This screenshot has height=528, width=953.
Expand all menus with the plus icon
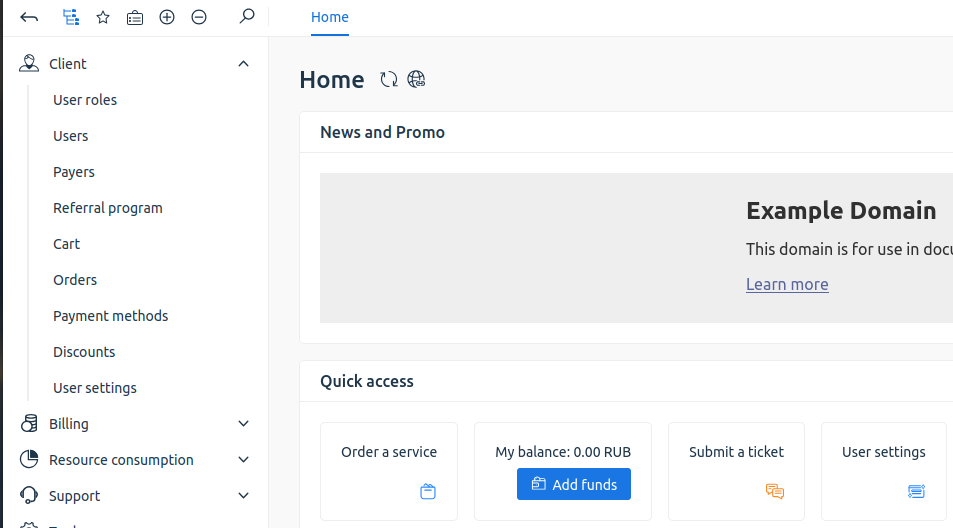pos(167,17)
